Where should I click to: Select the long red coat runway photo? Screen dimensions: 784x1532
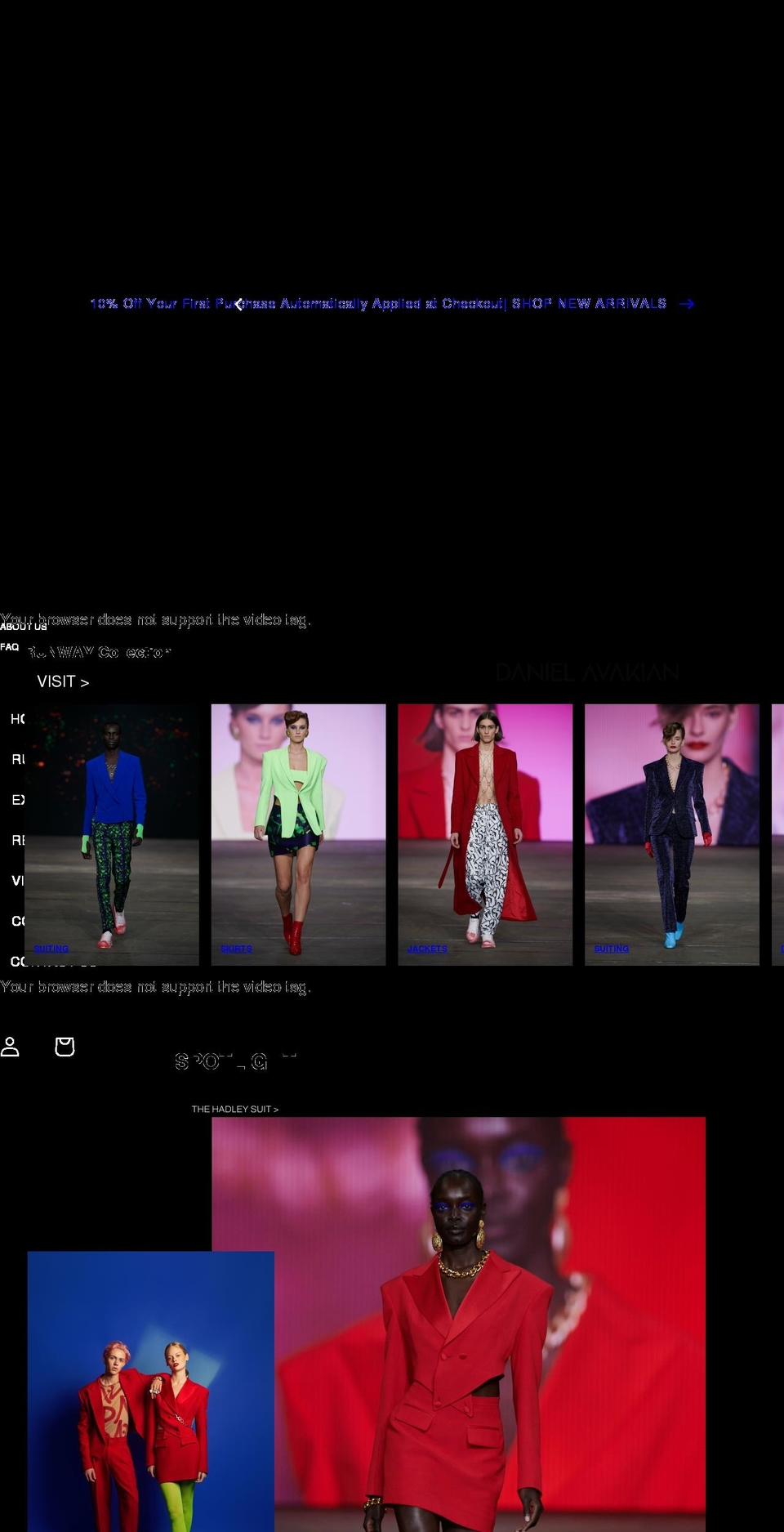485,834
